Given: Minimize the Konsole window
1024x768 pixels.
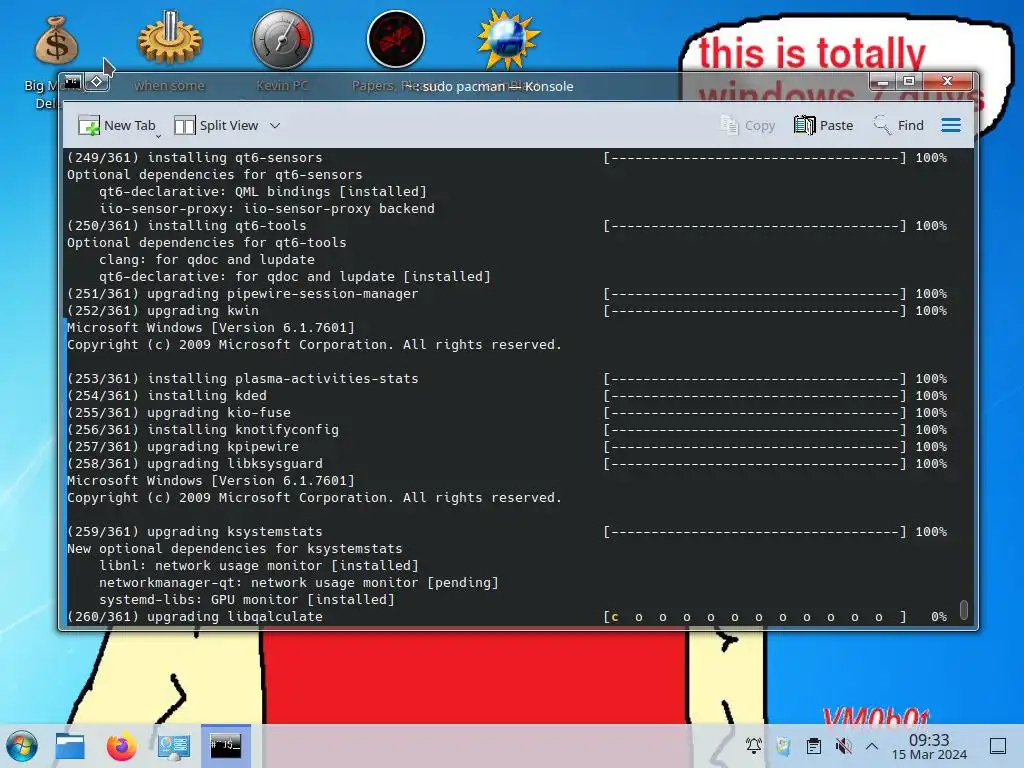Looking at the screenshot, I should tap(883, 82).
